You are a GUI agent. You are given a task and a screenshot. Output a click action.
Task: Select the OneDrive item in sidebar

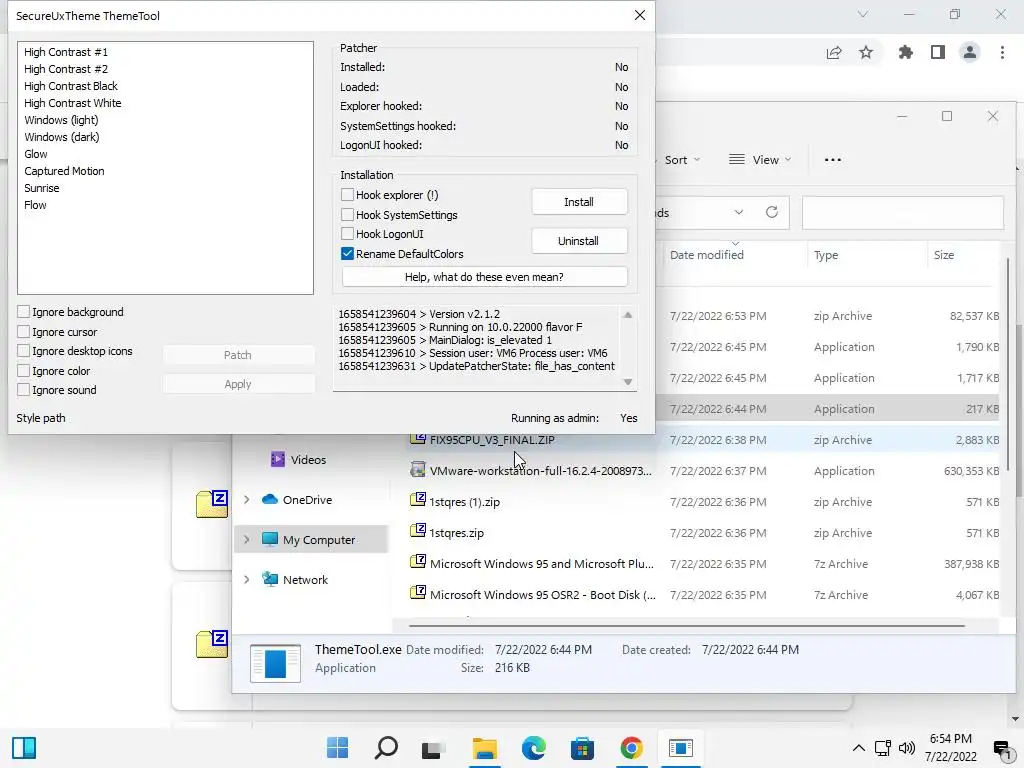297,500
